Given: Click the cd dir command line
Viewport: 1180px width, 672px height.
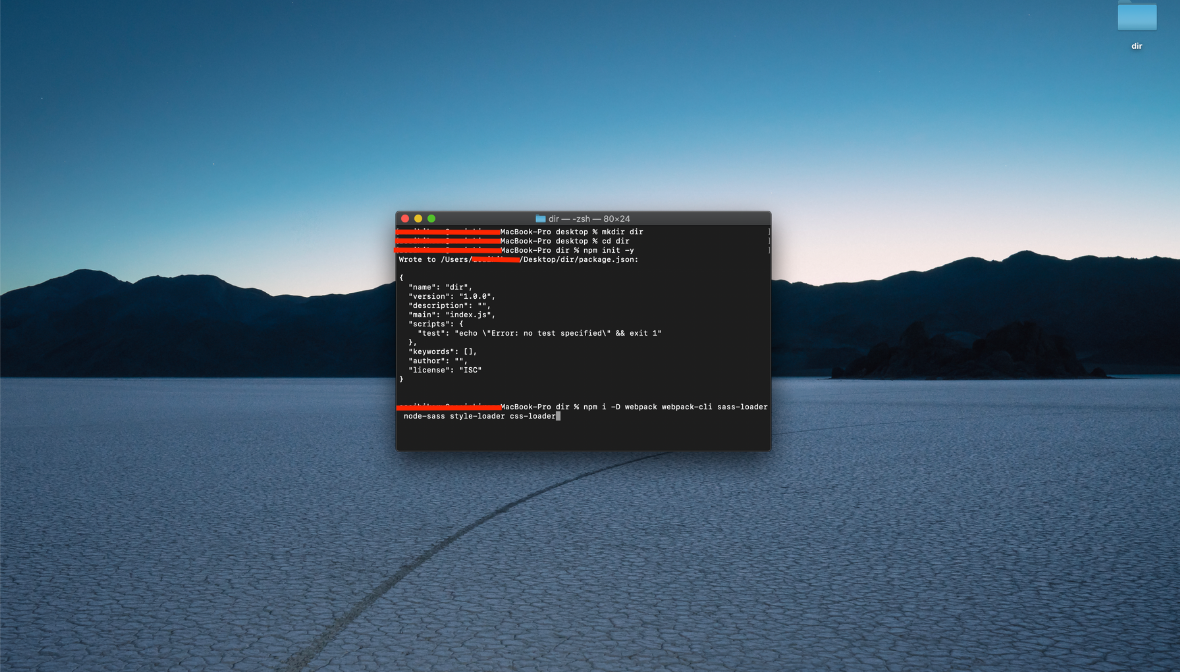Looking at the screenshot, I should [615, 241].
